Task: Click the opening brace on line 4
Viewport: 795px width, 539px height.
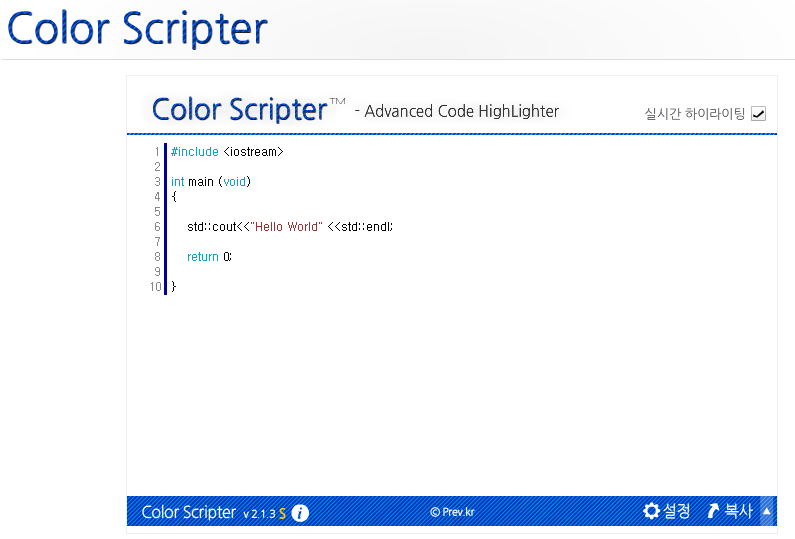Action: (x=174, y=197)
